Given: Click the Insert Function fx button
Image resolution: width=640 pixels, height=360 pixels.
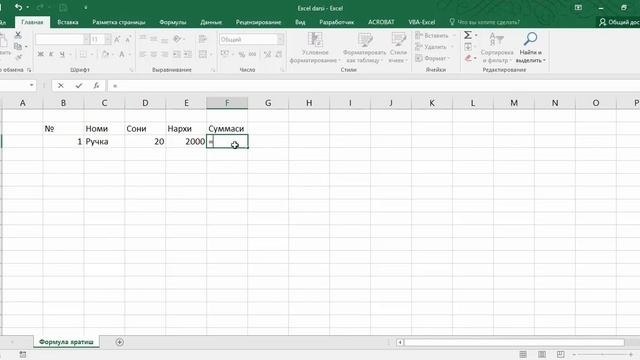Looking at the screenshot, I should 96,85.
